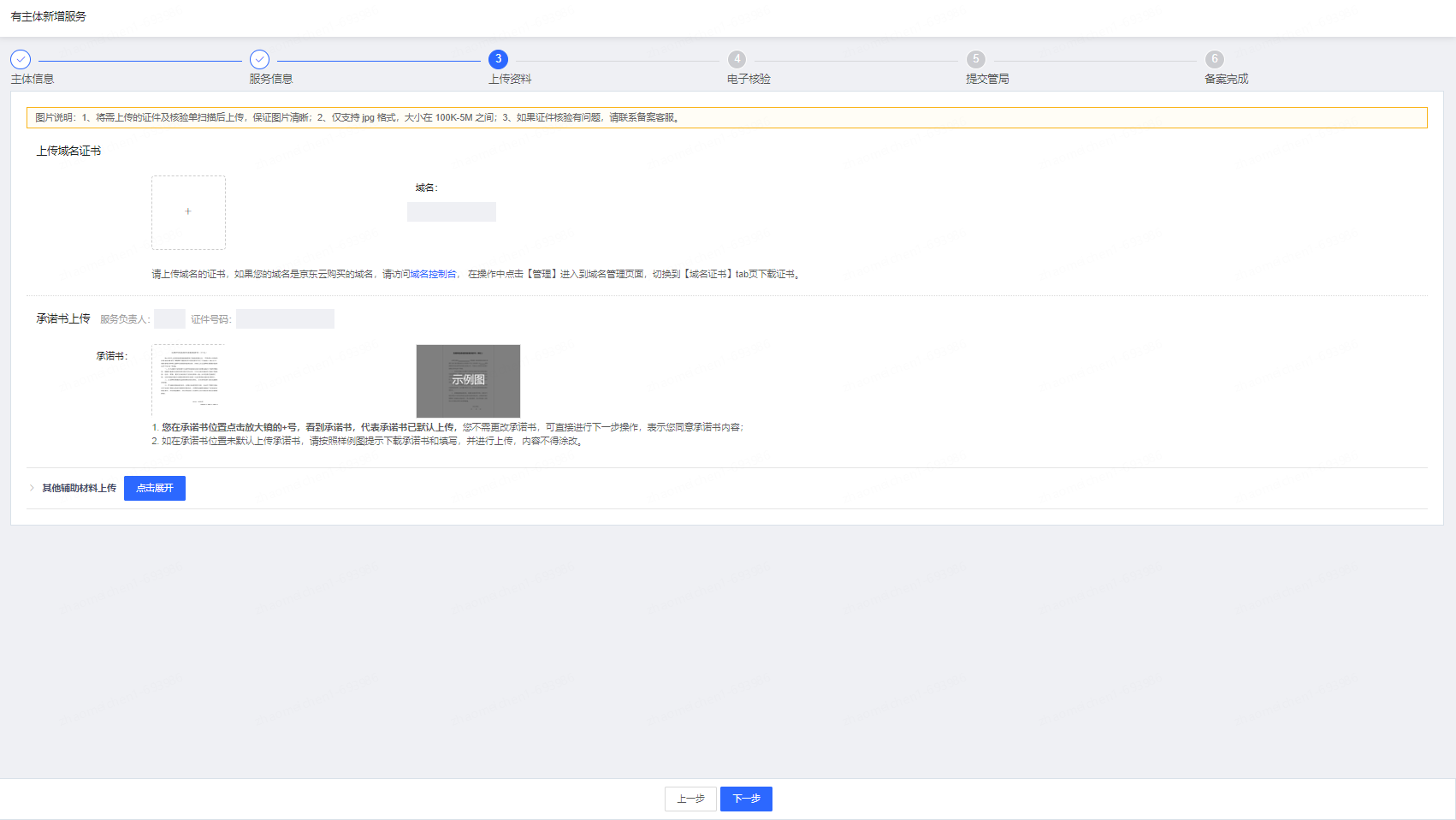Screen dimensions: 1456x820
Task: Click the 点击展开 button
Action: pyautogui.click(x=155, y=488)
